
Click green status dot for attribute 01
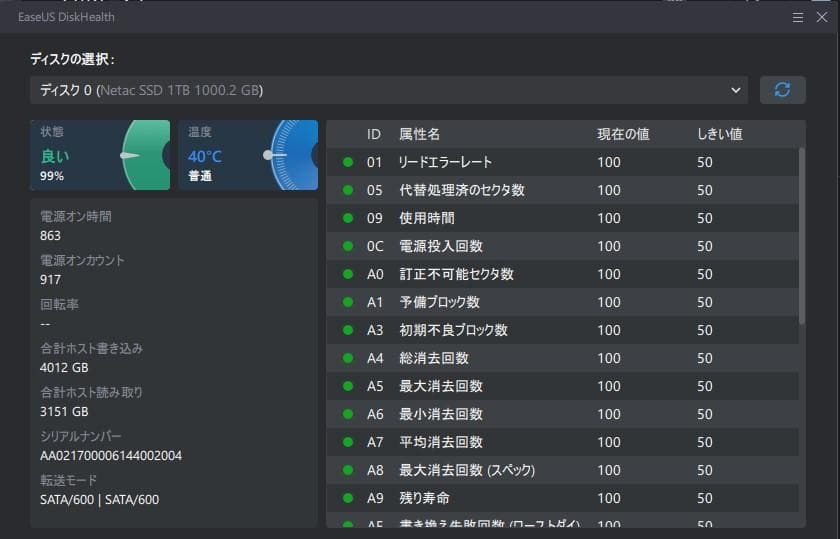pos(348,162)
